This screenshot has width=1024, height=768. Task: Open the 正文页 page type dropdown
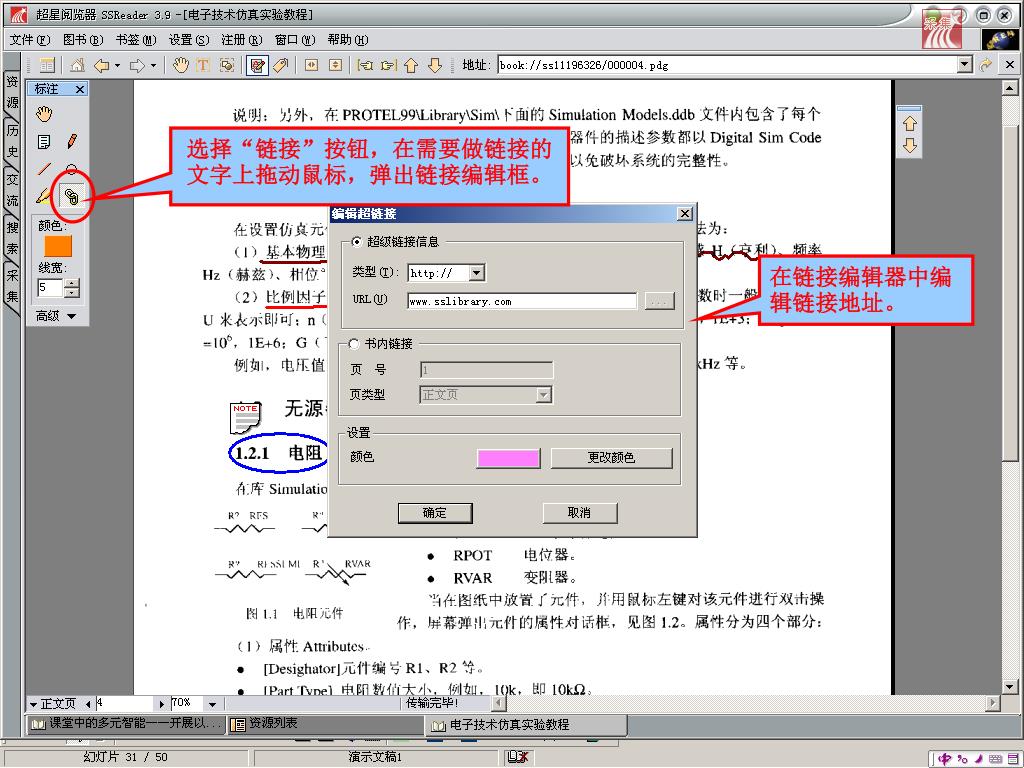[33, 704]
